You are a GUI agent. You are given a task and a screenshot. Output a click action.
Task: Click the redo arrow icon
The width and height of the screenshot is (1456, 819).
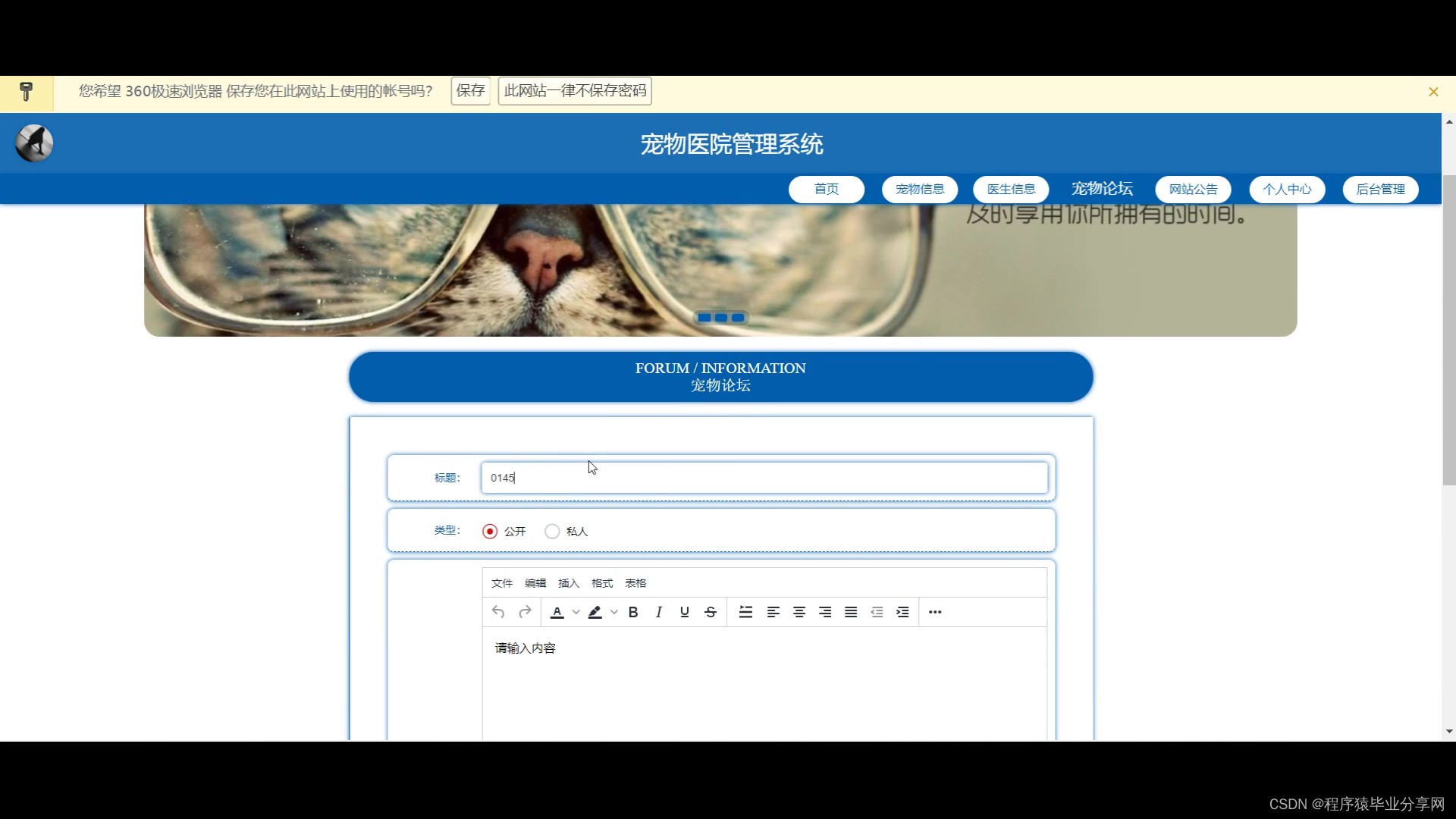[x=525, y=612]
